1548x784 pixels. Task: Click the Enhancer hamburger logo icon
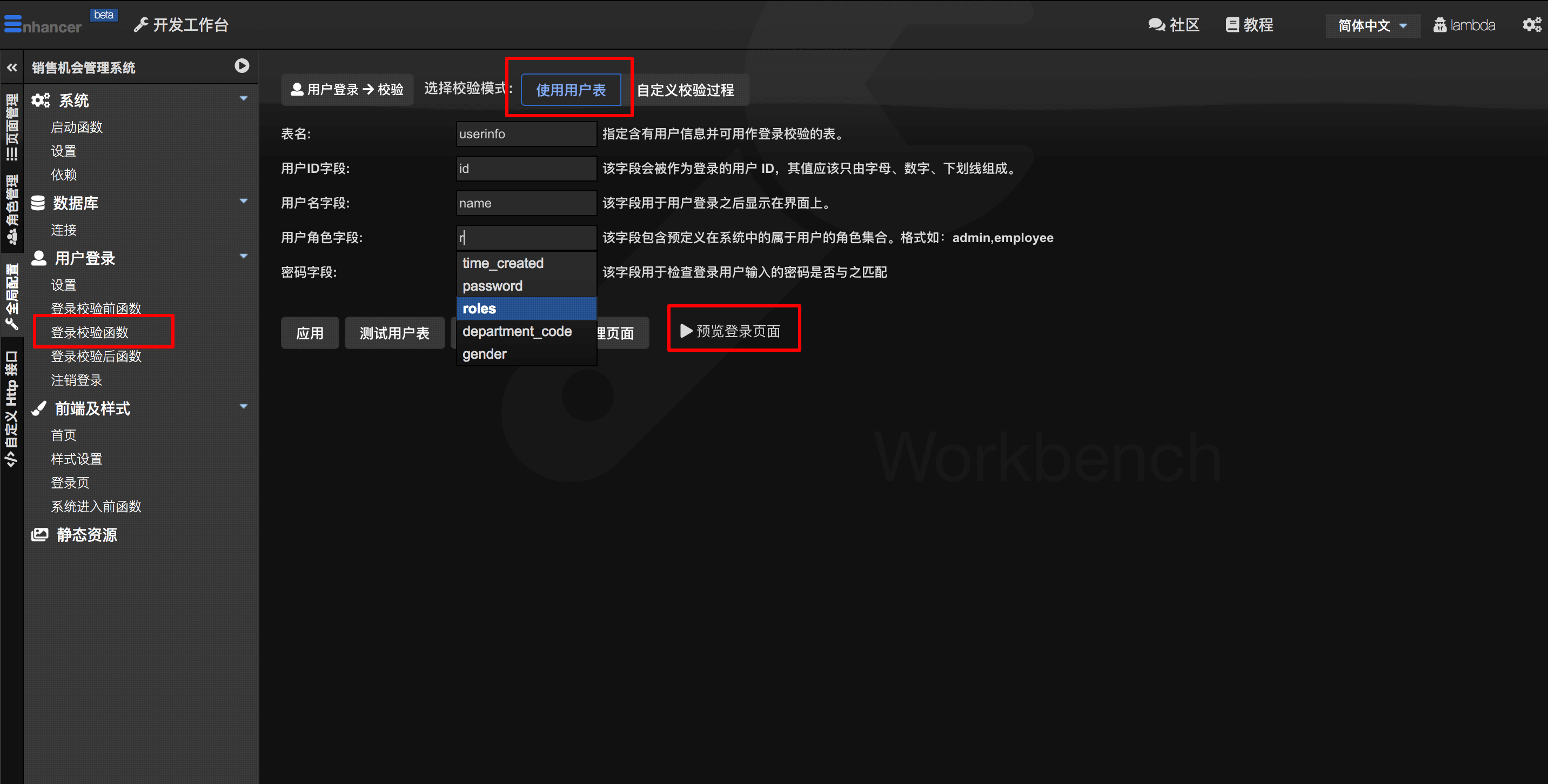point(13,24)
